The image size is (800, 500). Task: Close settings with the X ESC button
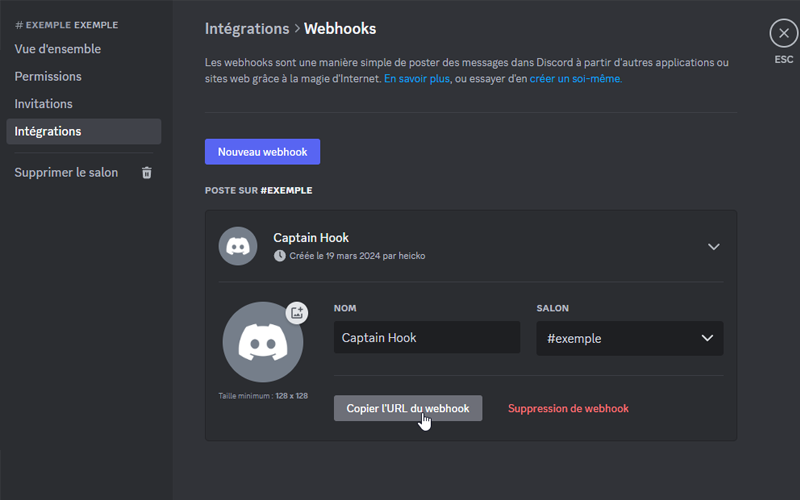point(783,34)
